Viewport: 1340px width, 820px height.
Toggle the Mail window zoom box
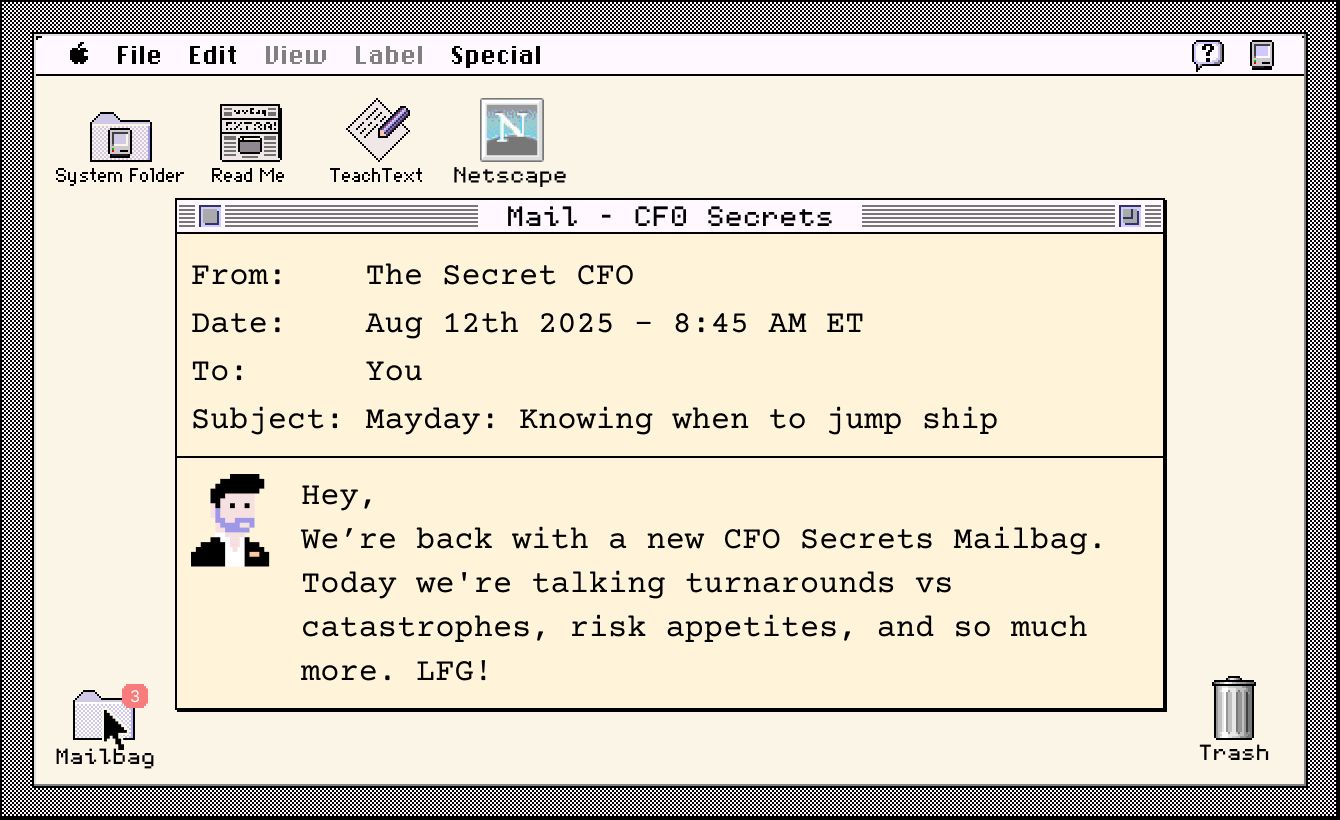click(1130, 216)
